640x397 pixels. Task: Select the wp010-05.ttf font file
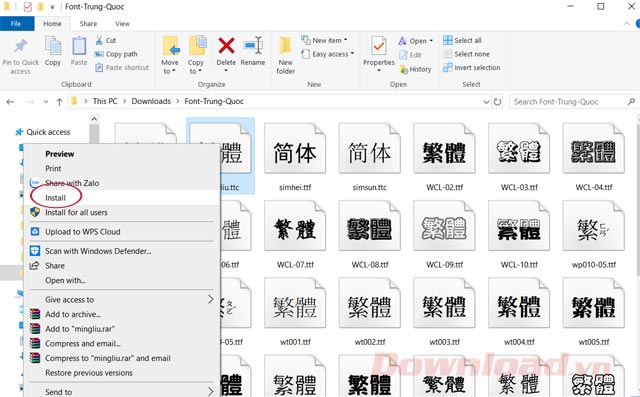pos(594,235)
